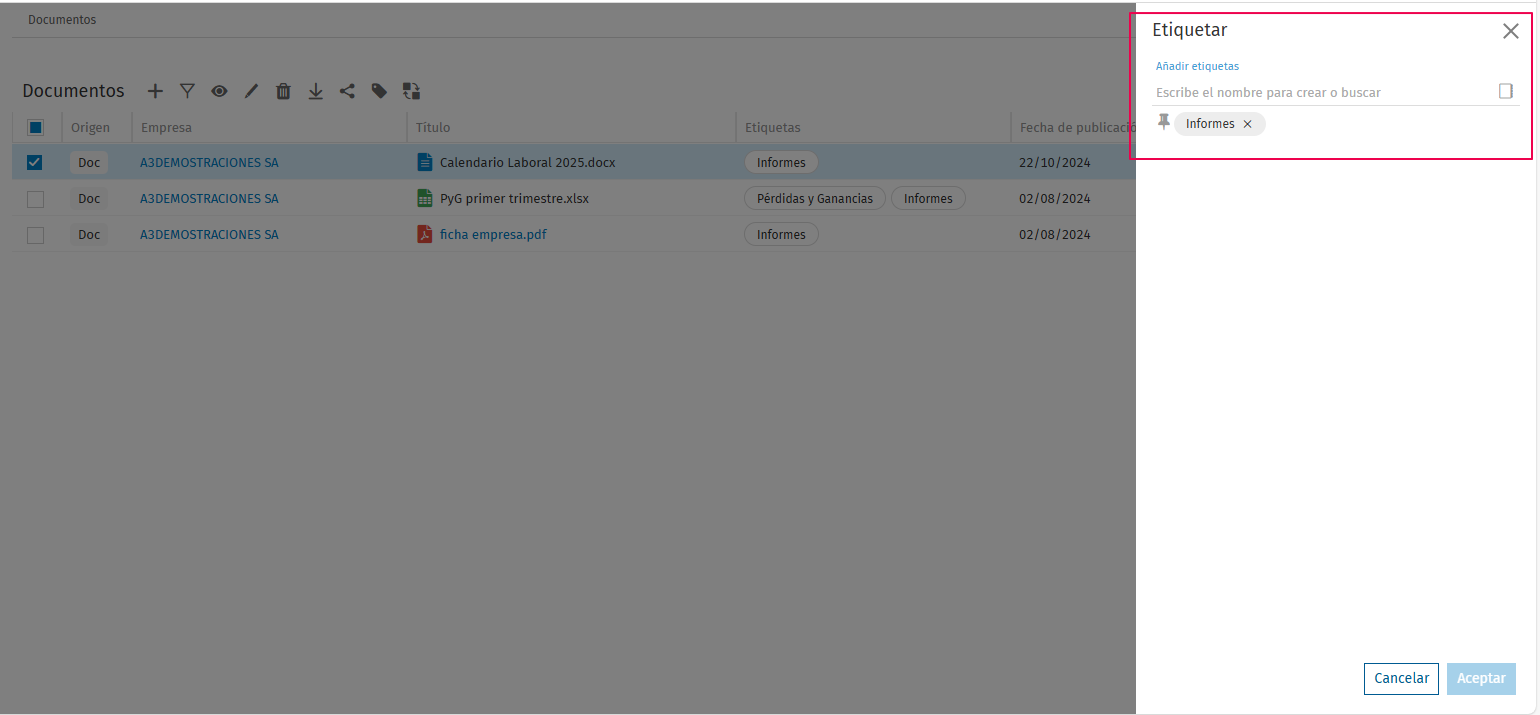1540x715 pixels.
Task: Open A3DEMOSTRACIONES SA link in the Calendario row
Action: 209,162
